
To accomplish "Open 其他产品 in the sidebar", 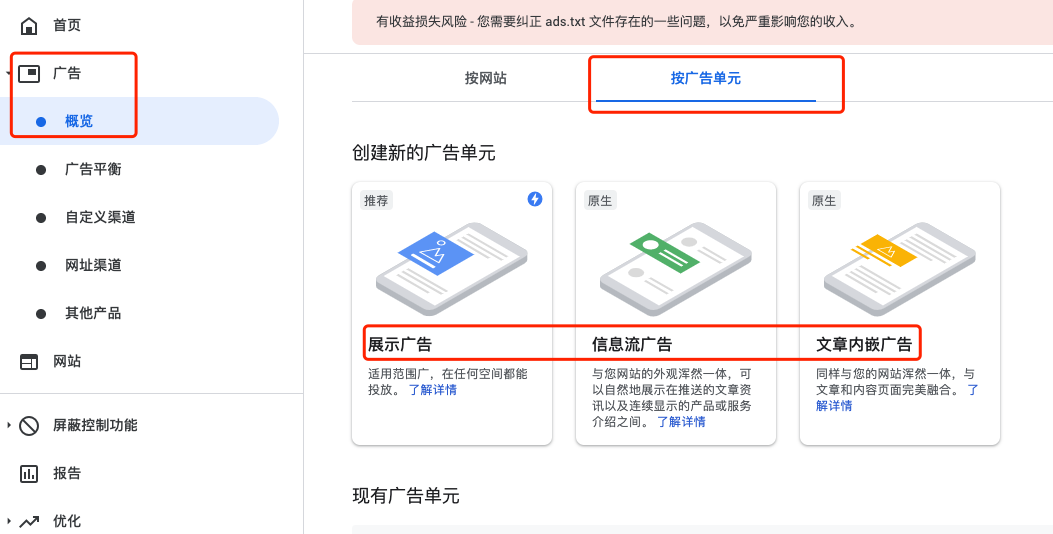I will point(93,313).
